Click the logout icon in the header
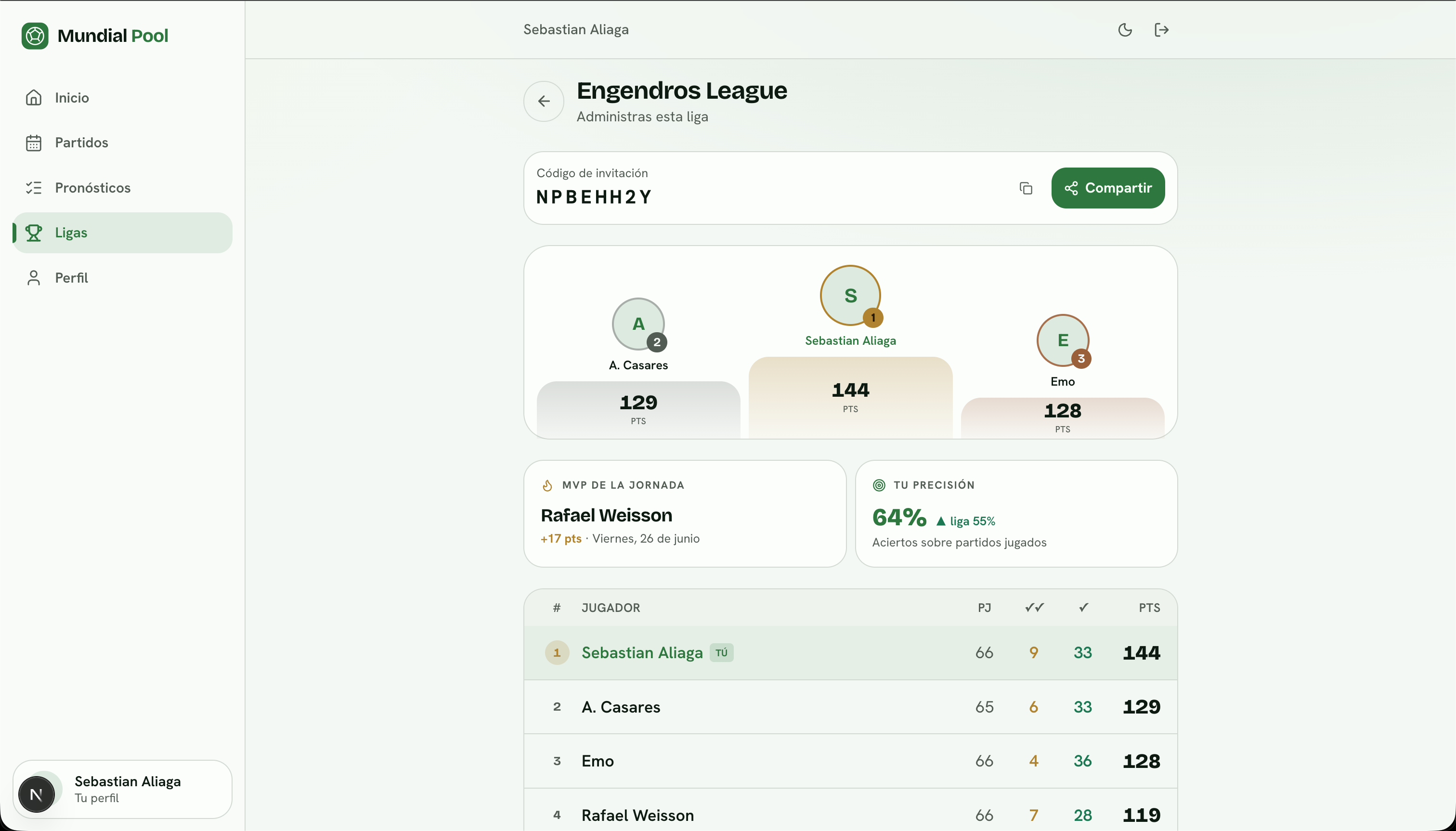Screen dimensions: 1456x831 (x=1161, y=30)
